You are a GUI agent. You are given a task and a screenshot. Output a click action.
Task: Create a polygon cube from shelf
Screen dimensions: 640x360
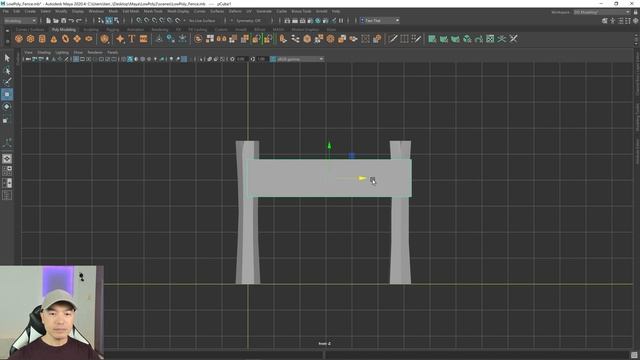pos(30,39)
